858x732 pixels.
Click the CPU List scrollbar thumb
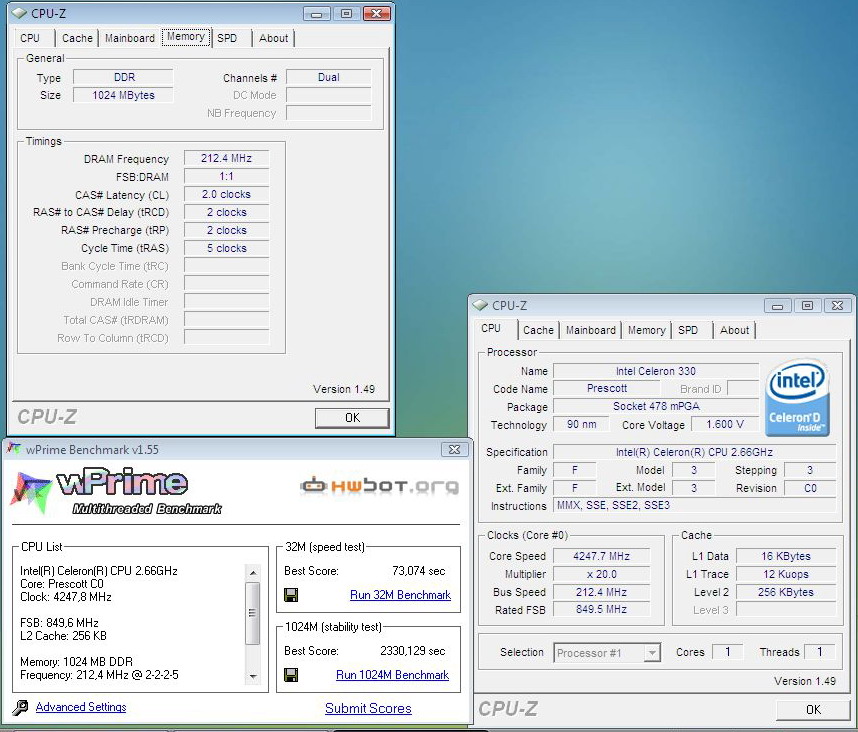[x=252, y=613]
